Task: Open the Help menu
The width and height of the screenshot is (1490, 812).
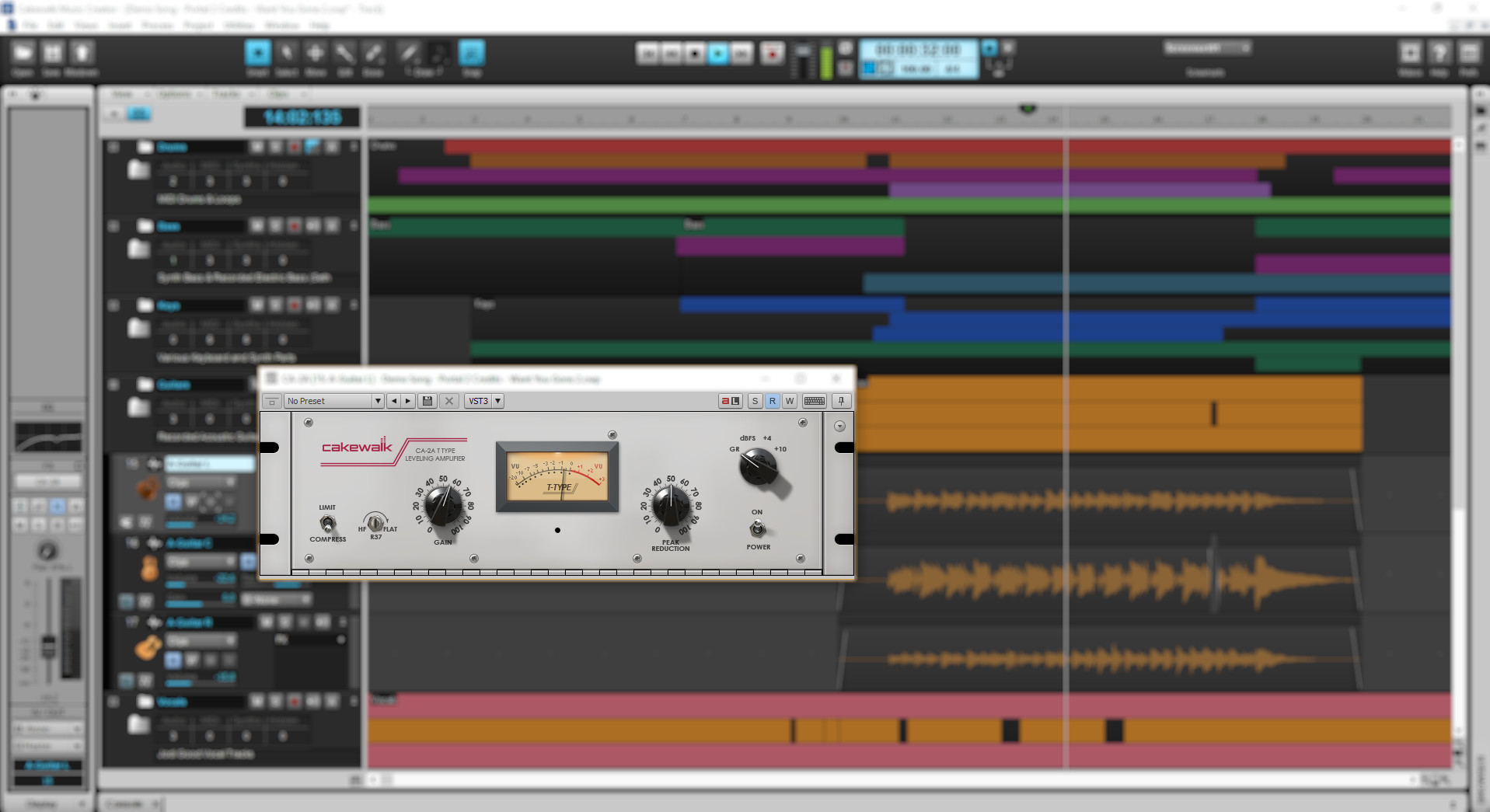Action: pos(318,25)
